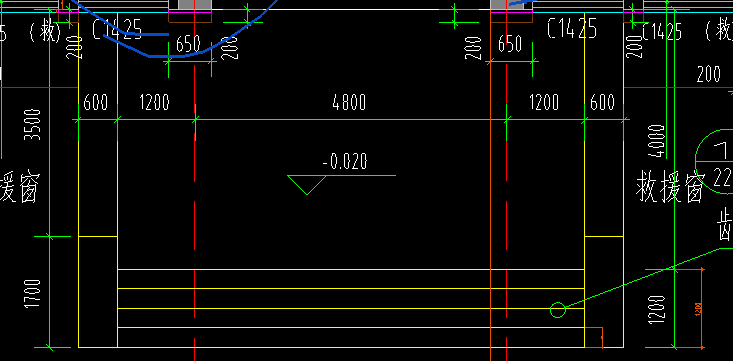Select the full 救援窗 label on right
Image resolution: width=733 pixels, height=361 pixels.
(x=669, y=187)
